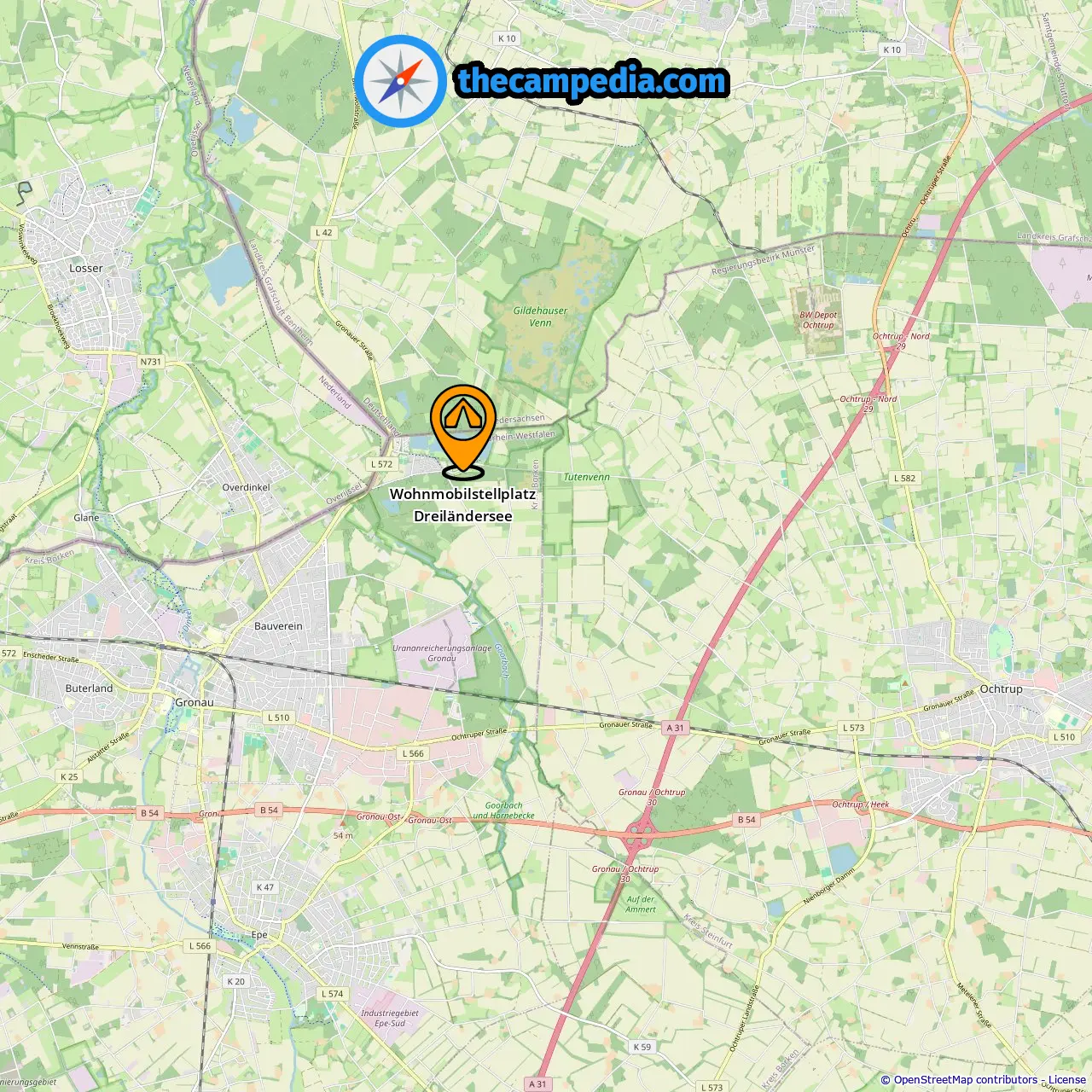1092x1092 pixels.
Task: Select the Gronau town label
Action: (x=195, y=702)
